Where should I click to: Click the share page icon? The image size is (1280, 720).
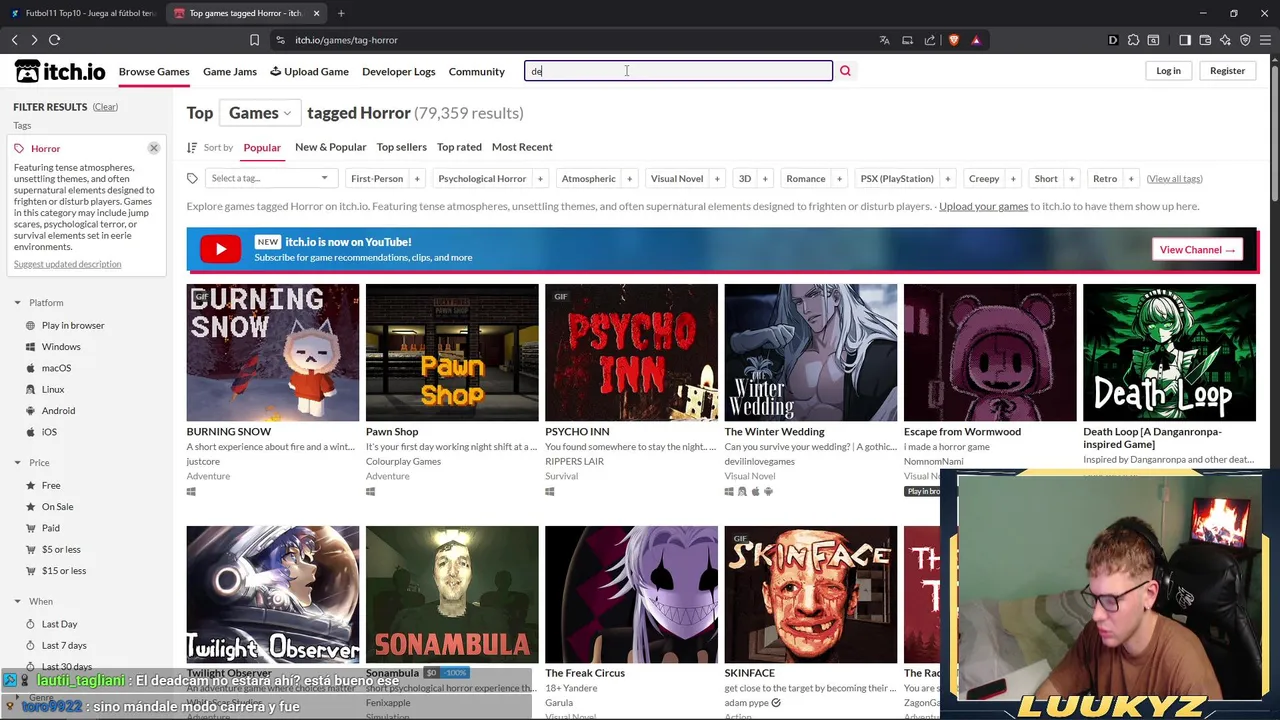[x=930, y=40]
